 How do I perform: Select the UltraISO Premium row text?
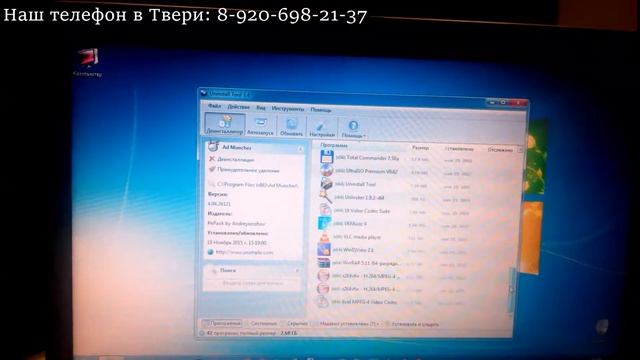(366, 171)
